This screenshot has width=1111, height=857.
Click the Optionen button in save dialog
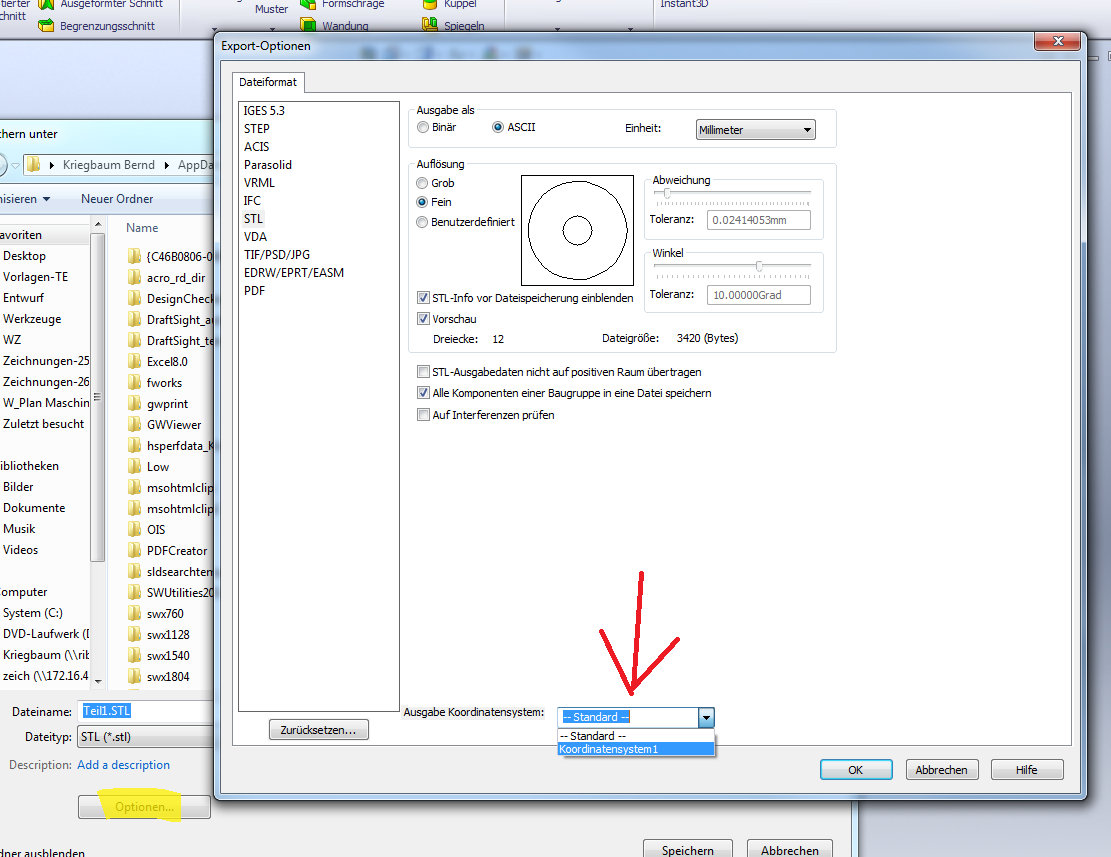pyautogui.click(x=145, y=807)
